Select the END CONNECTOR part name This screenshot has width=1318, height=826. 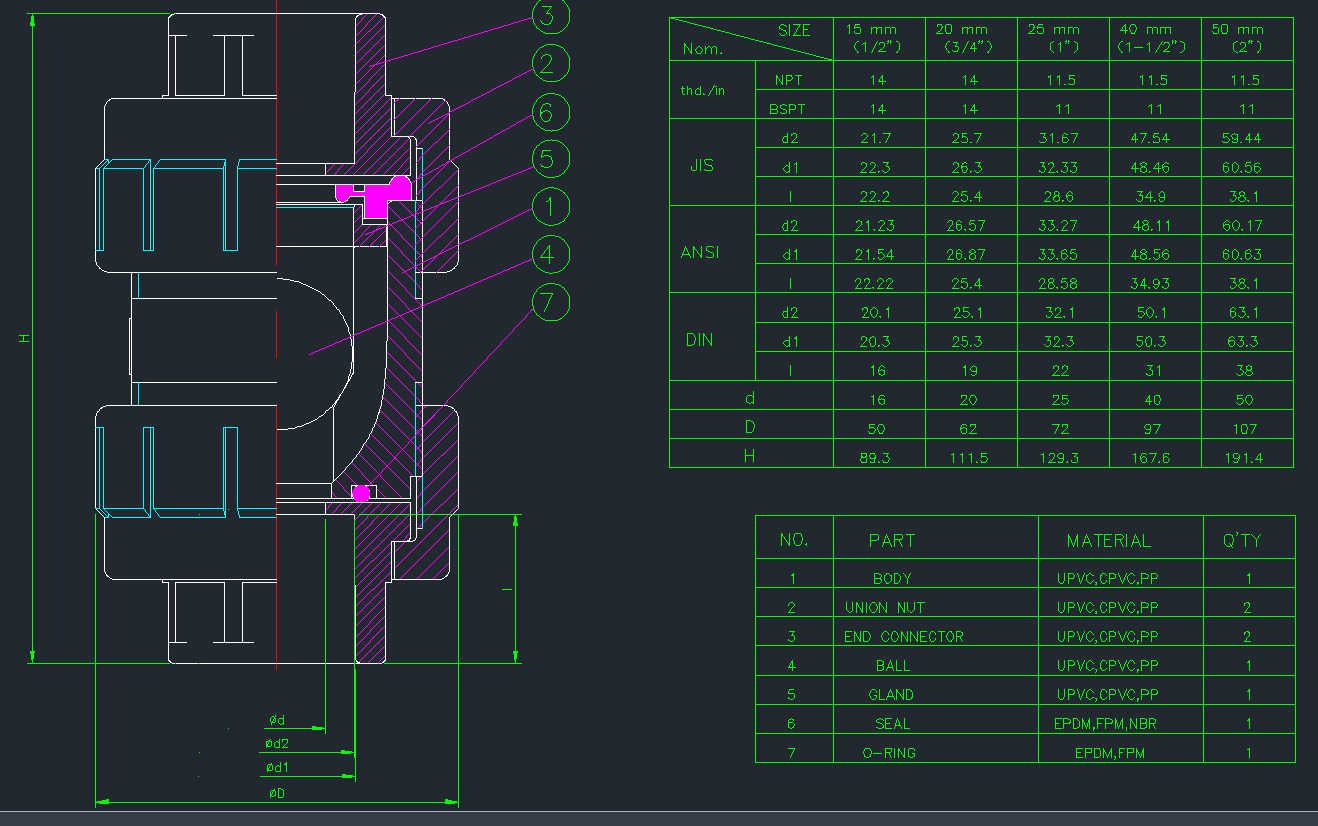(x=904, y=636)
